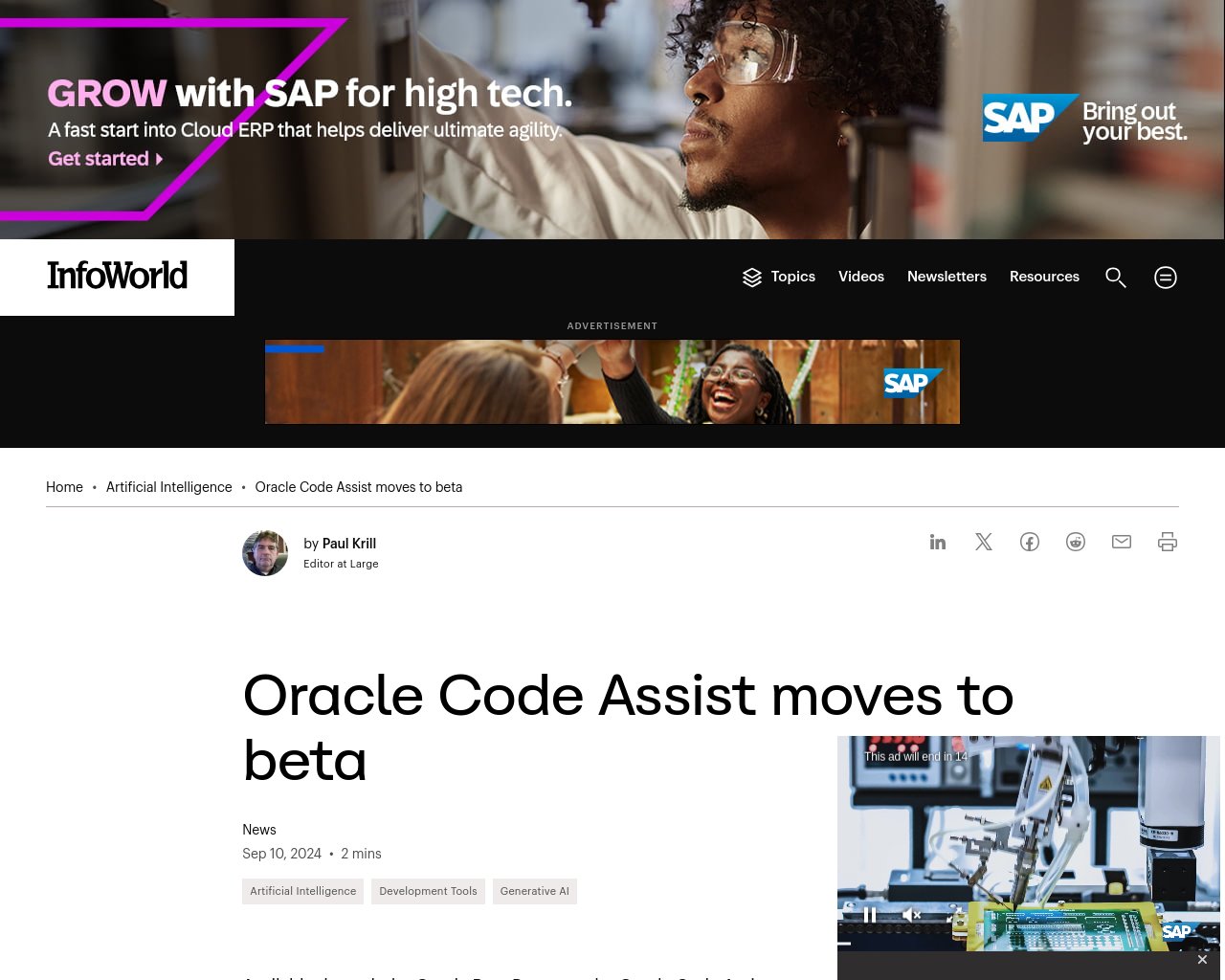Open the Videos nav item
This screenshot has width=1225, height=980.
[x=861, y=277]
